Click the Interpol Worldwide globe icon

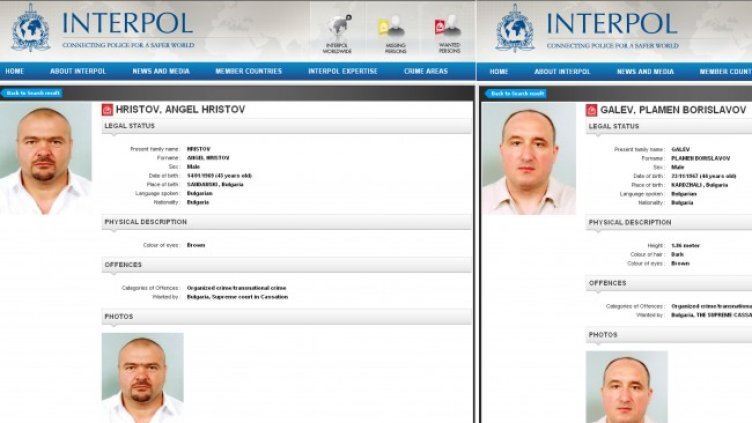[x=337, y=28]
